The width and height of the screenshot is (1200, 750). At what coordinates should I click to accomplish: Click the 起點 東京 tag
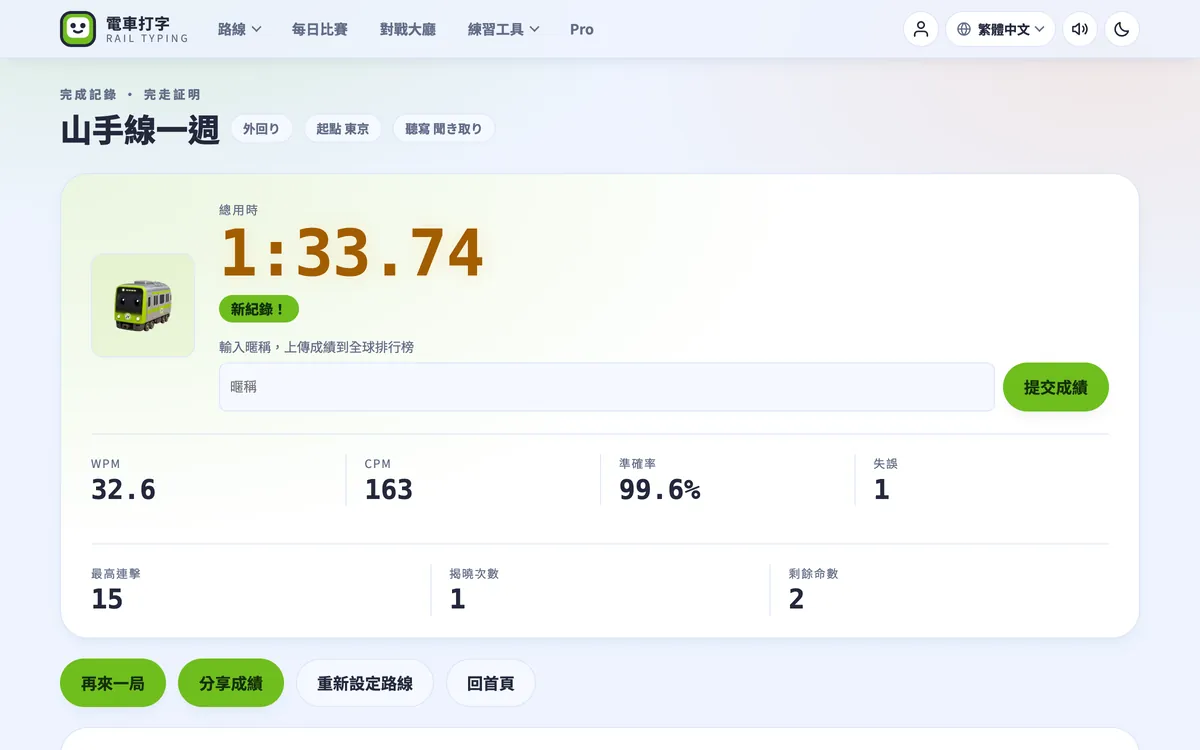pyautogui.click(x=343, y=129)
